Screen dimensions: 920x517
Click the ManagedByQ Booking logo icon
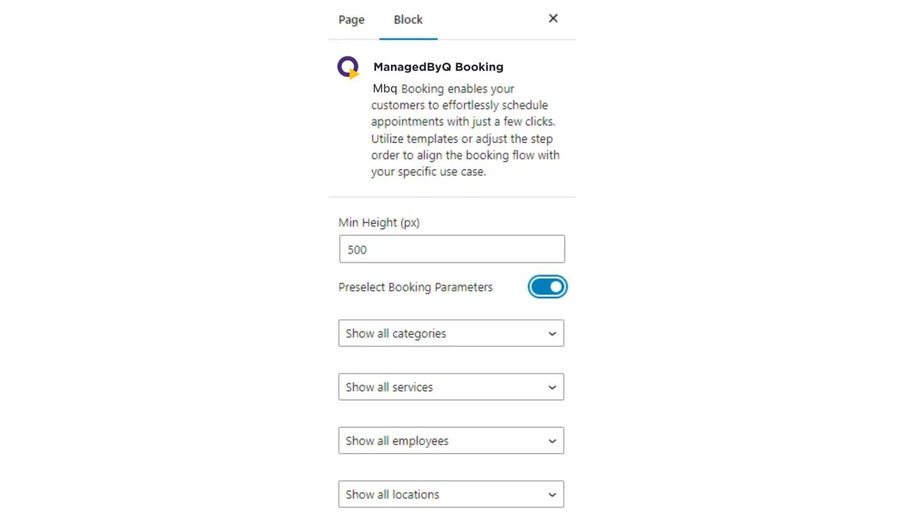pos(347,67)
